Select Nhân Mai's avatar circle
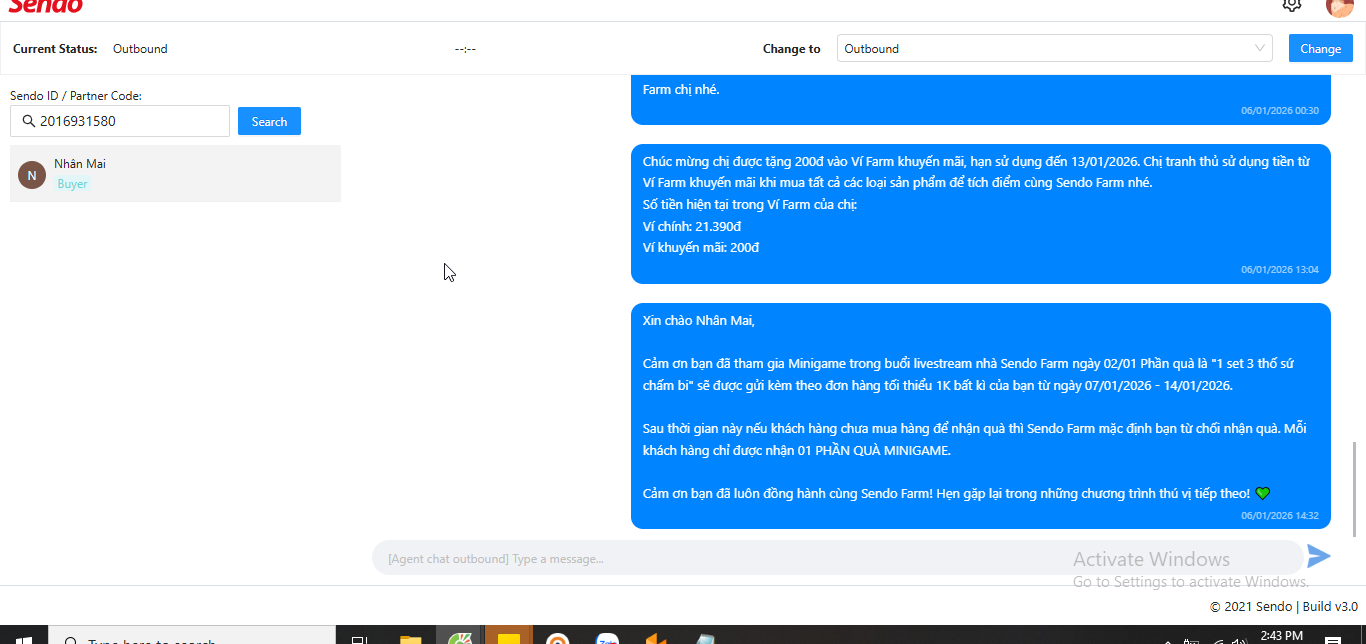This screenshot has height=644, width=1366. pyautogui.click(x=32, y=175)
